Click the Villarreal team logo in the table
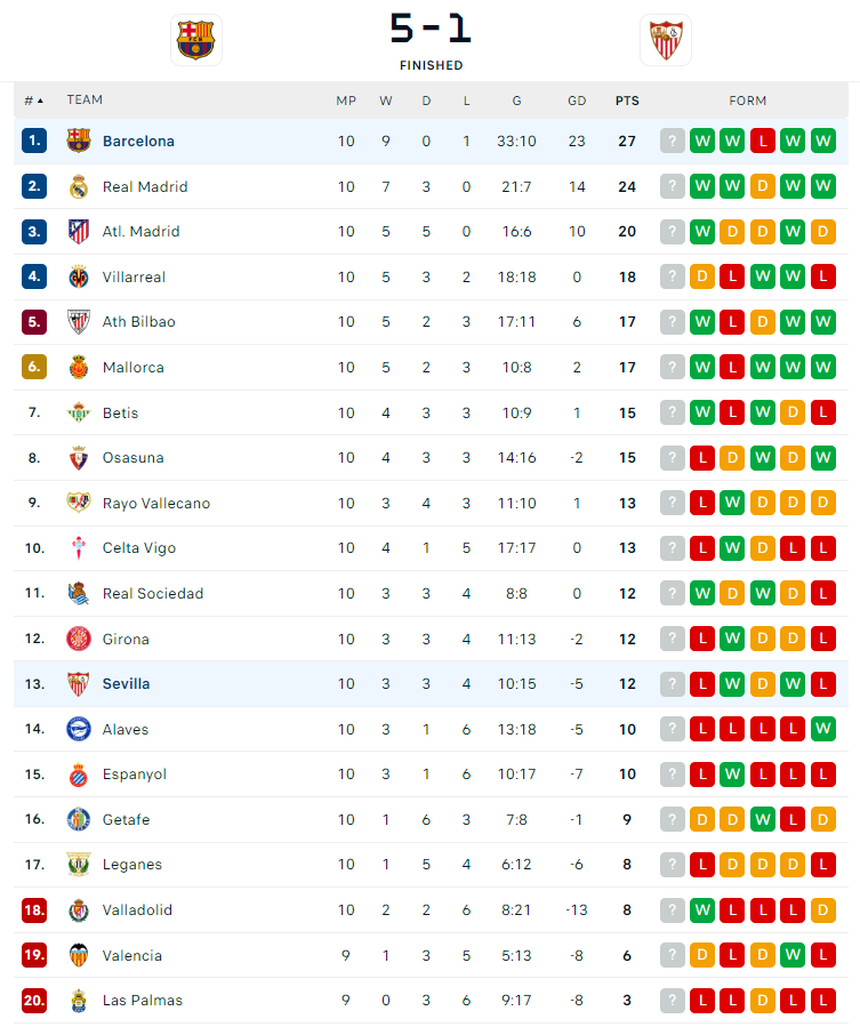The width and height of the screenshot is (860, 1035). point(79,277)
